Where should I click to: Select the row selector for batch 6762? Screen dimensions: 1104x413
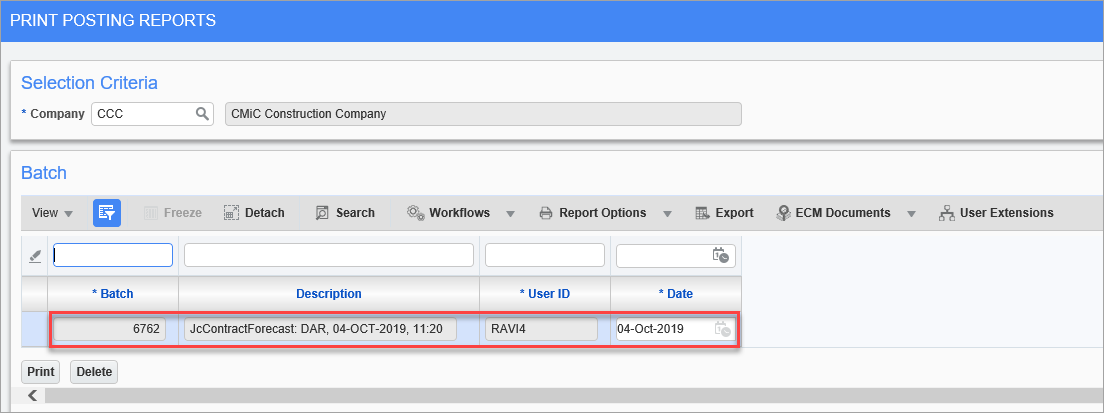click(34, 329)
